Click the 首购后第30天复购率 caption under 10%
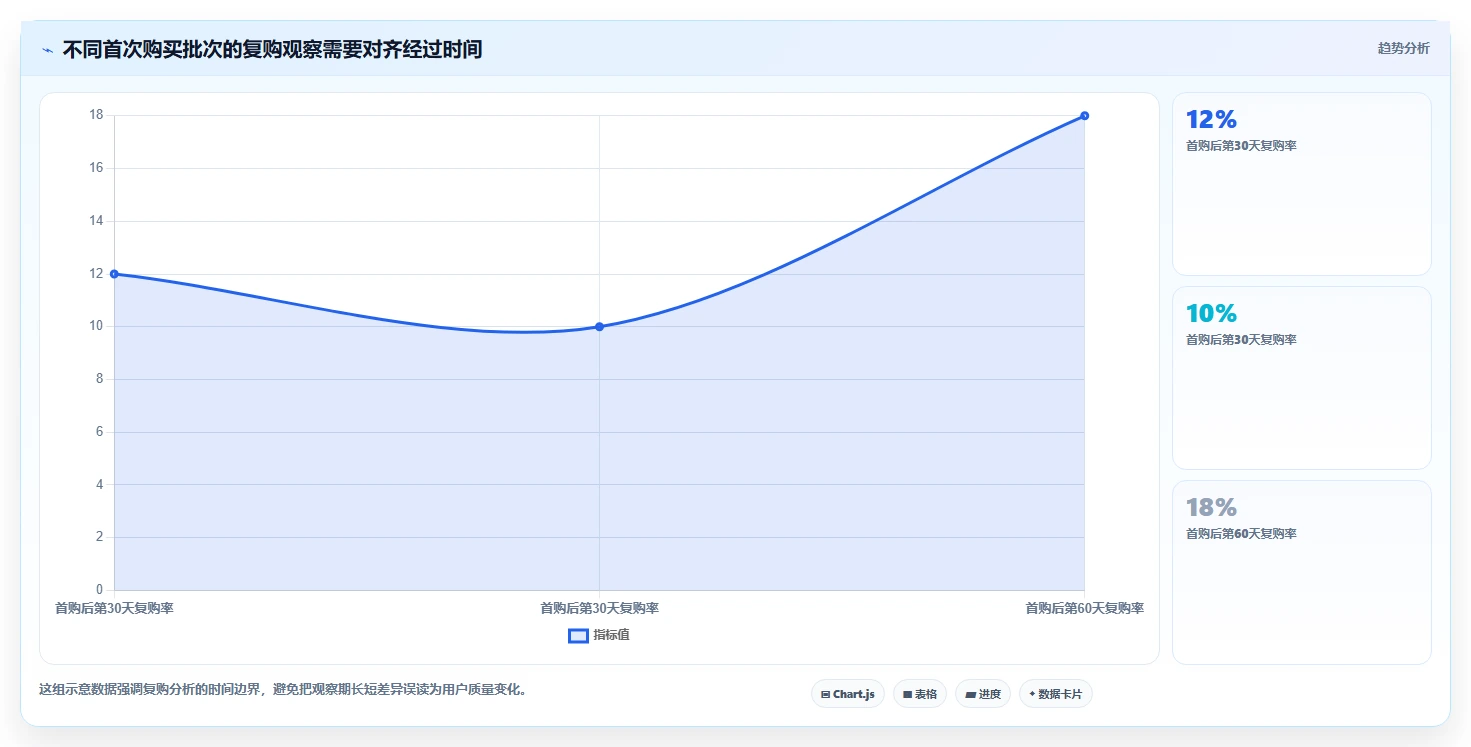This screenshot has height=747, width=1471. (1241, 340)
